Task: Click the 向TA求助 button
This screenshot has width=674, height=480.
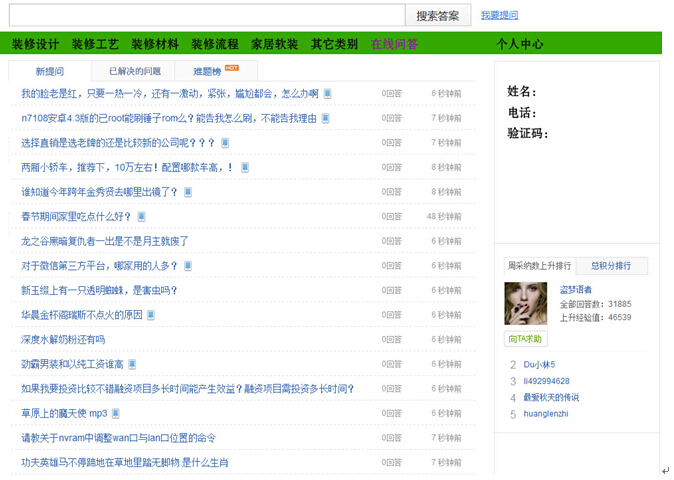Action: tap(526, 339)
